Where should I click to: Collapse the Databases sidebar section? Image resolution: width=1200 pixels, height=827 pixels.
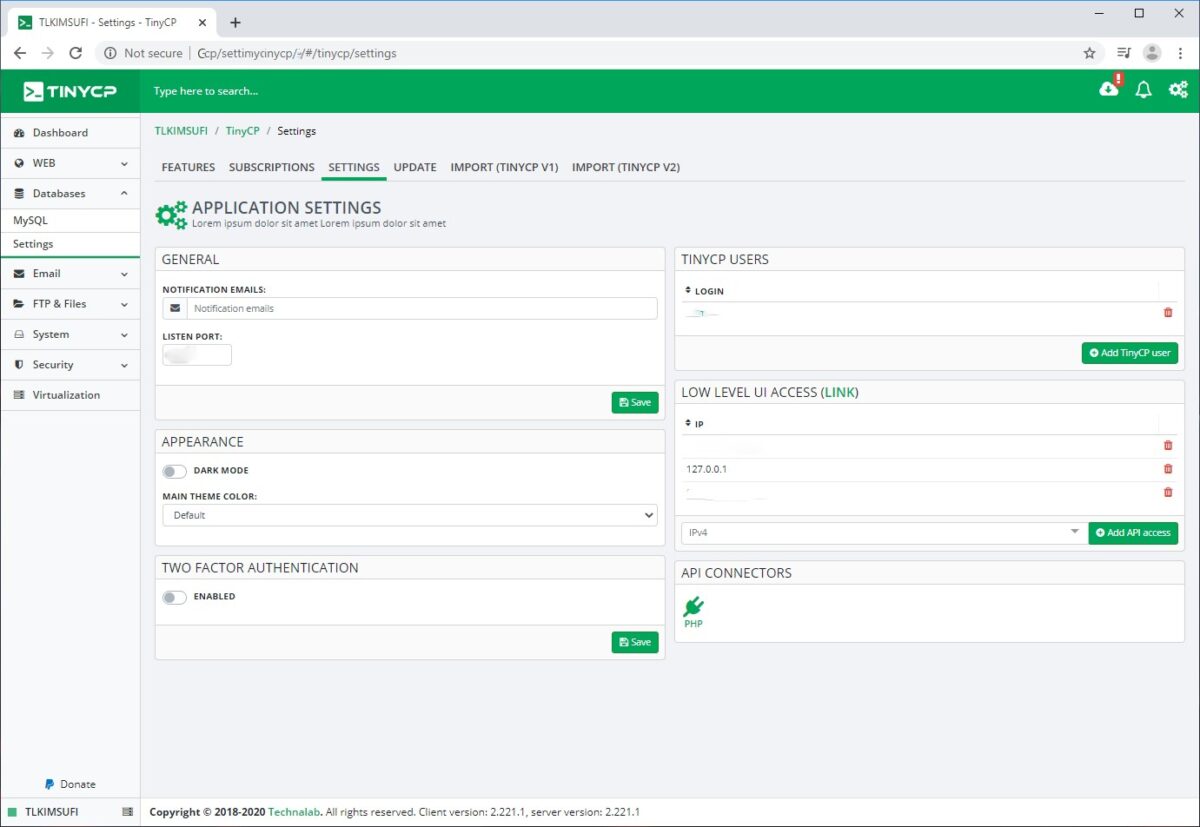(70, 193)
